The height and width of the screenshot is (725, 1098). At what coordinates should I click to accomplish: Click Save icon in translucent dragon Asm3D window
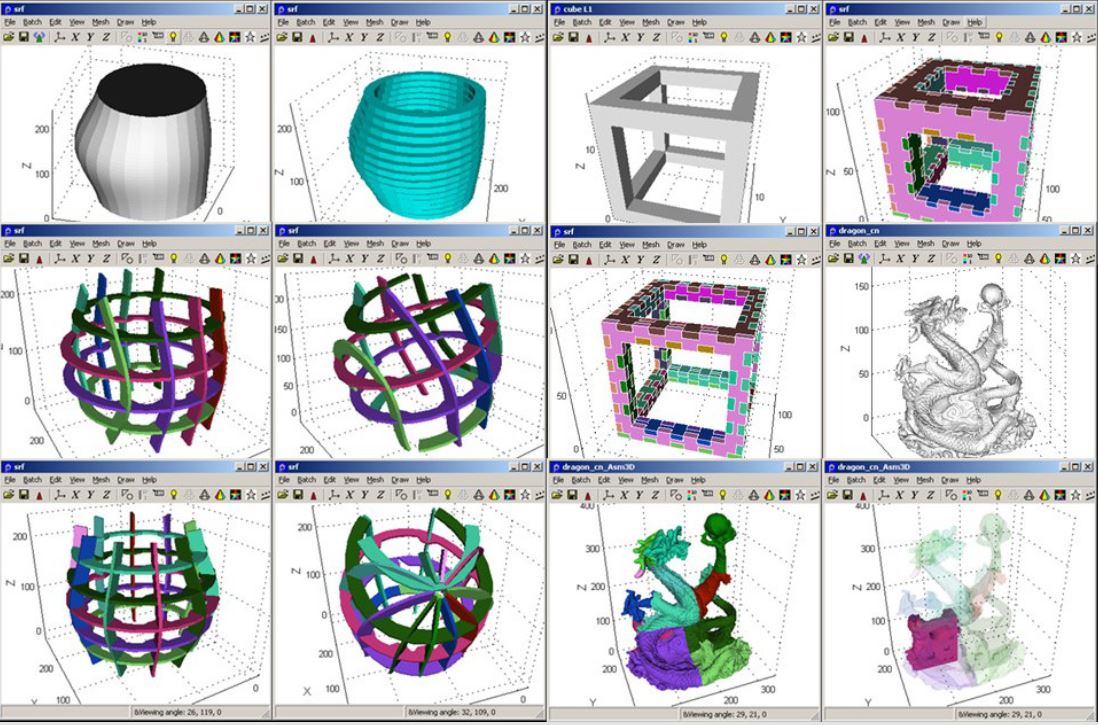coord(849,495)
